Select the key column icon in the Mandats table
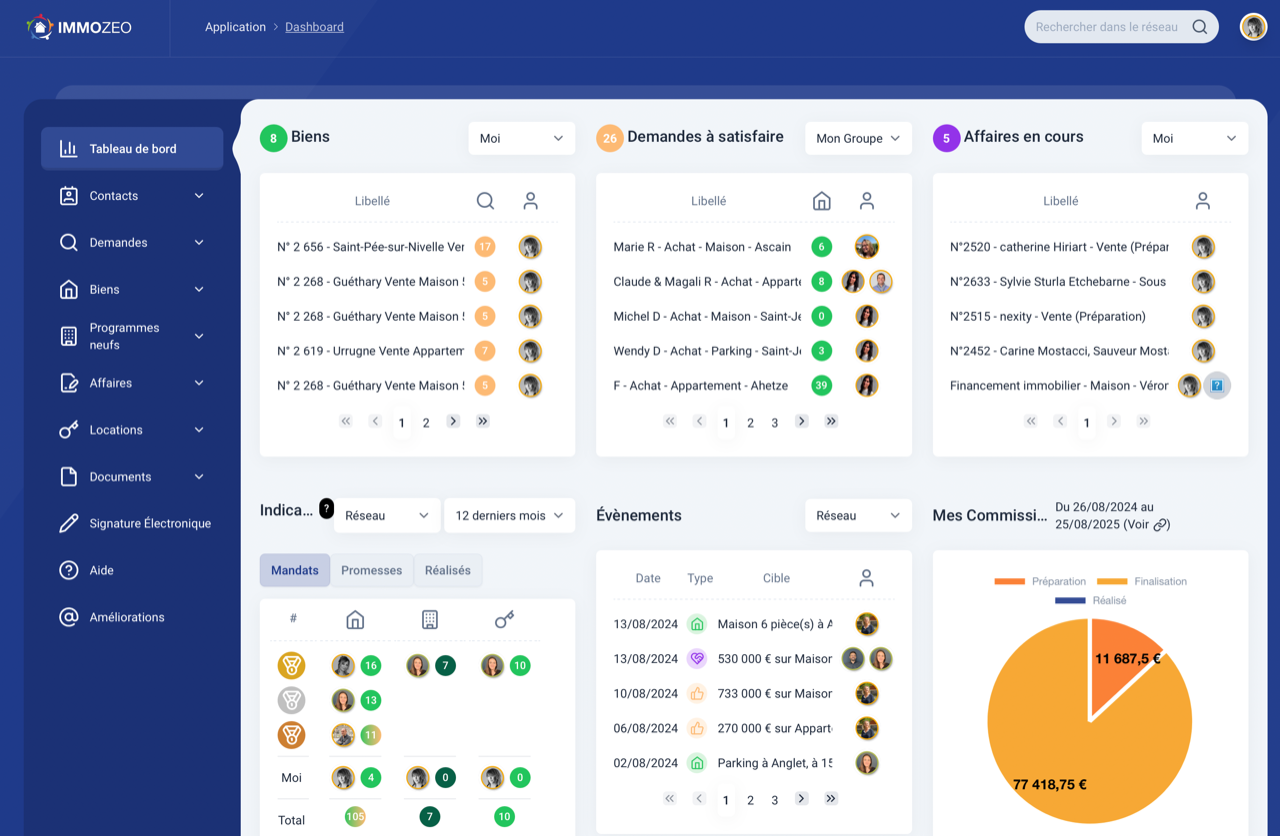This screenshot has width=1280, height=836. click(x=504, y=619)
